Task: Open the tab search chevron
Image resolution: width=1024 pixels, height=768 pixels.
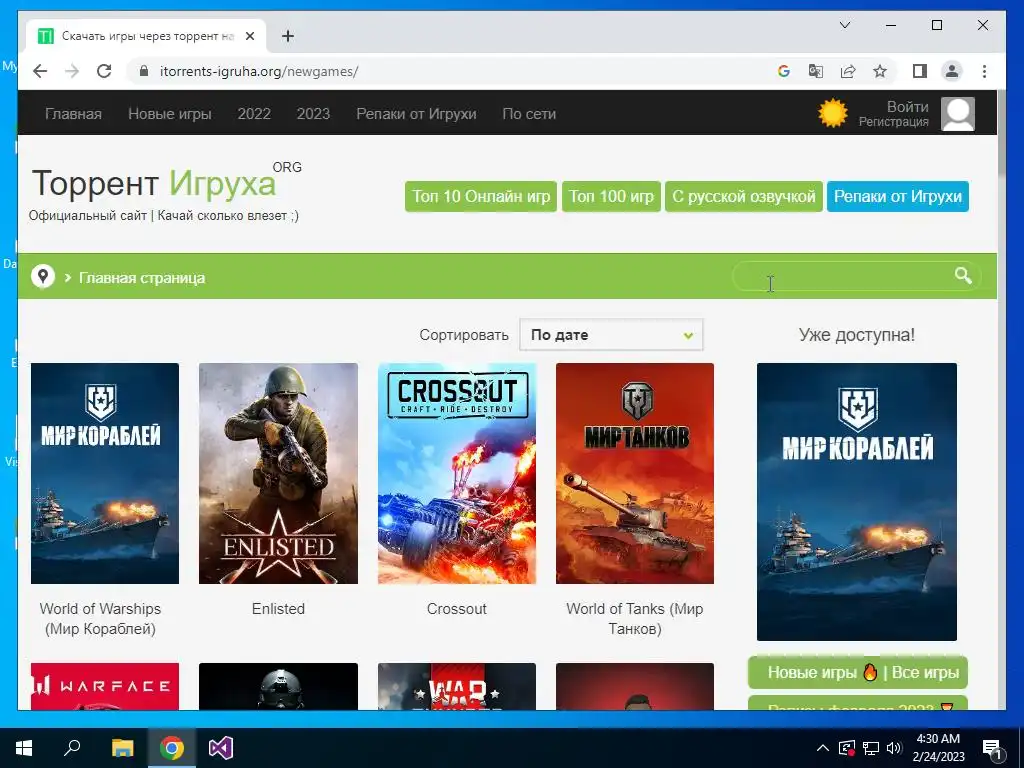Action: [x=844, y=25]
